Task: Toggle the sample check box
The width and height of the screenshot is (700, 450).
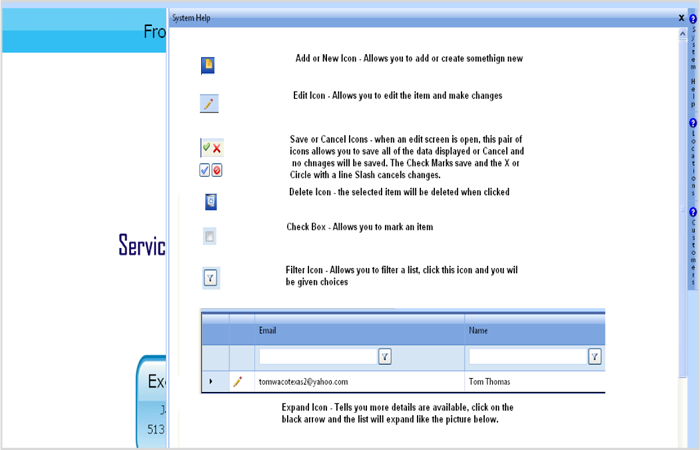Action: coord(209,236)
